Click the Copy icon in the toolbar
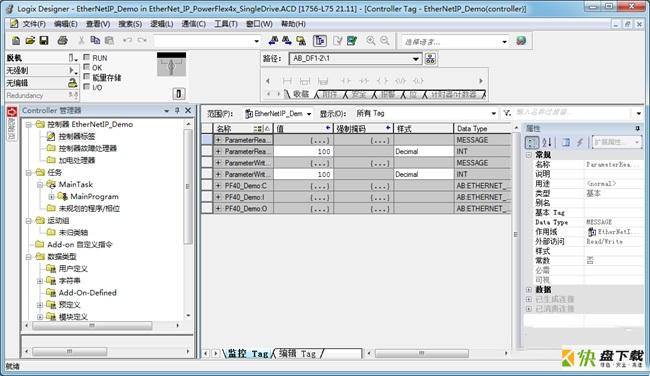This screenshot has height=376, width=650. (x=95, y=41)
